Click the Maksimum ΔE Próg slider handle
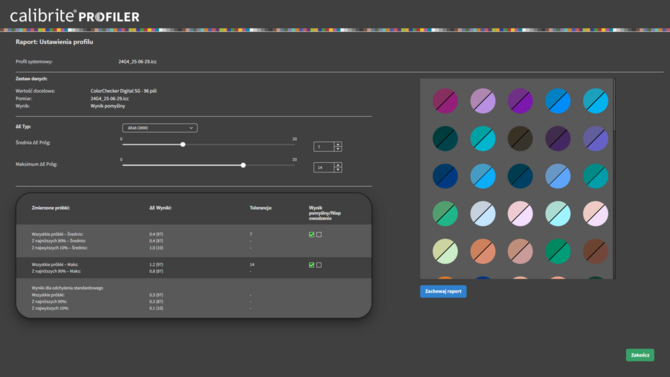This screenshot has height=377, width=670. click(x=243, y=165)
